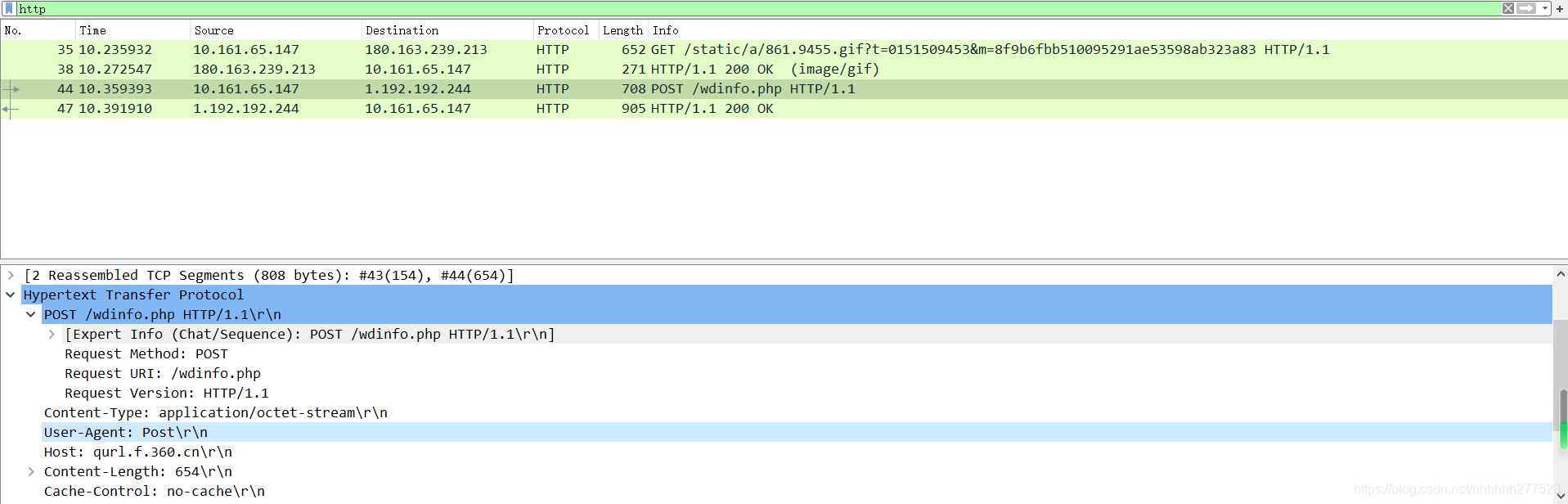
Task: Sort packets by the Source column header
Action: (276, 30)
